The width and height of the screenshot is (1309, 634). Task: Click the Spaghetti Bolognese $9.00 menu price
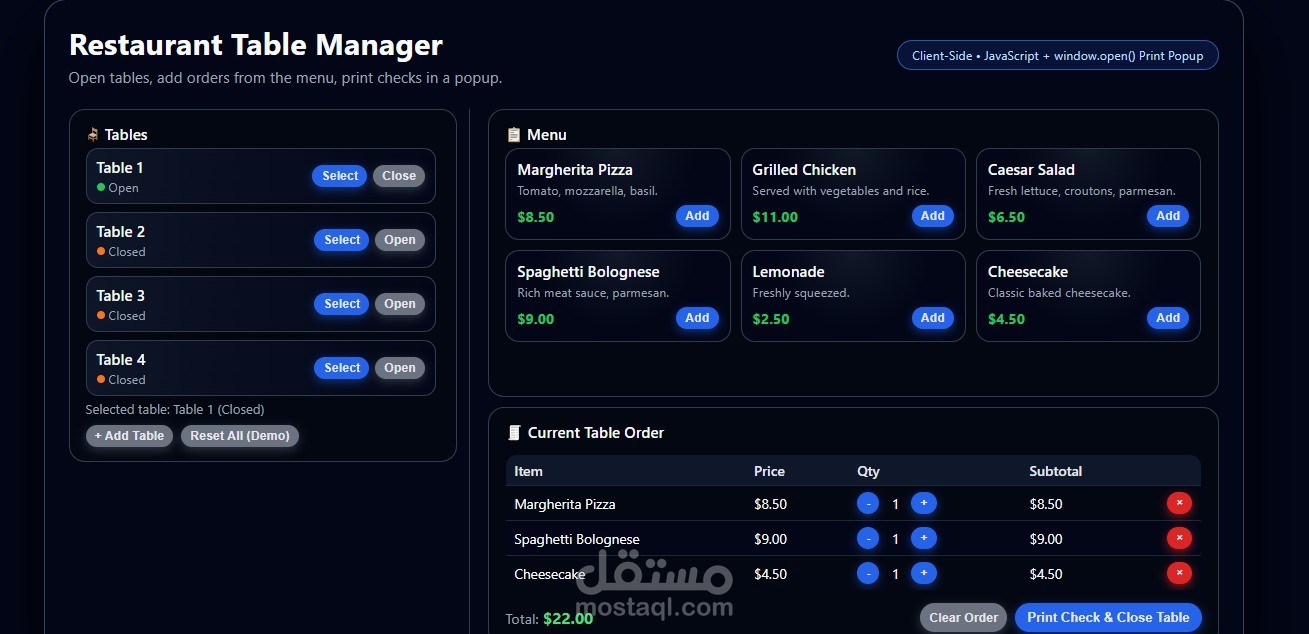(535, 319)
